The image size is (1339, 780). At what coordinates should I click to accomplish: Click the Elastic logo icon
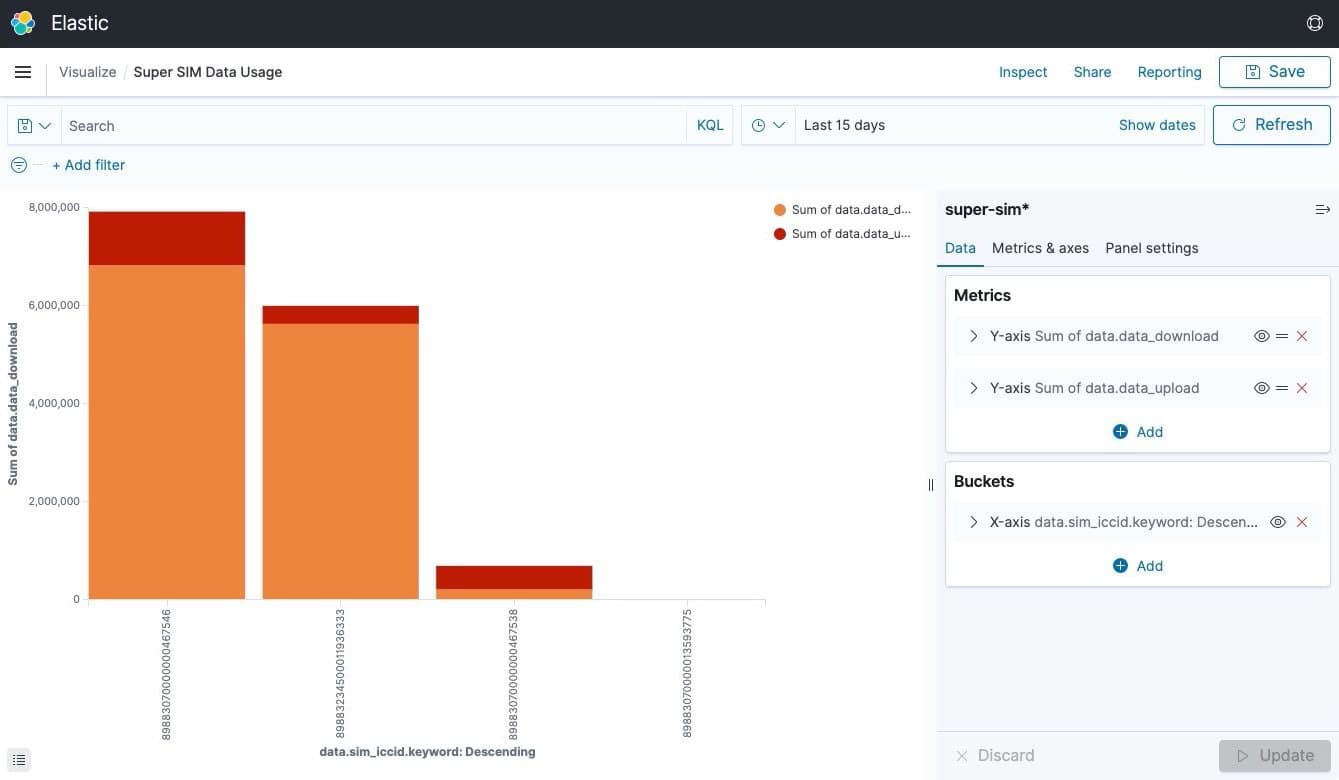(x=23, y=23)
